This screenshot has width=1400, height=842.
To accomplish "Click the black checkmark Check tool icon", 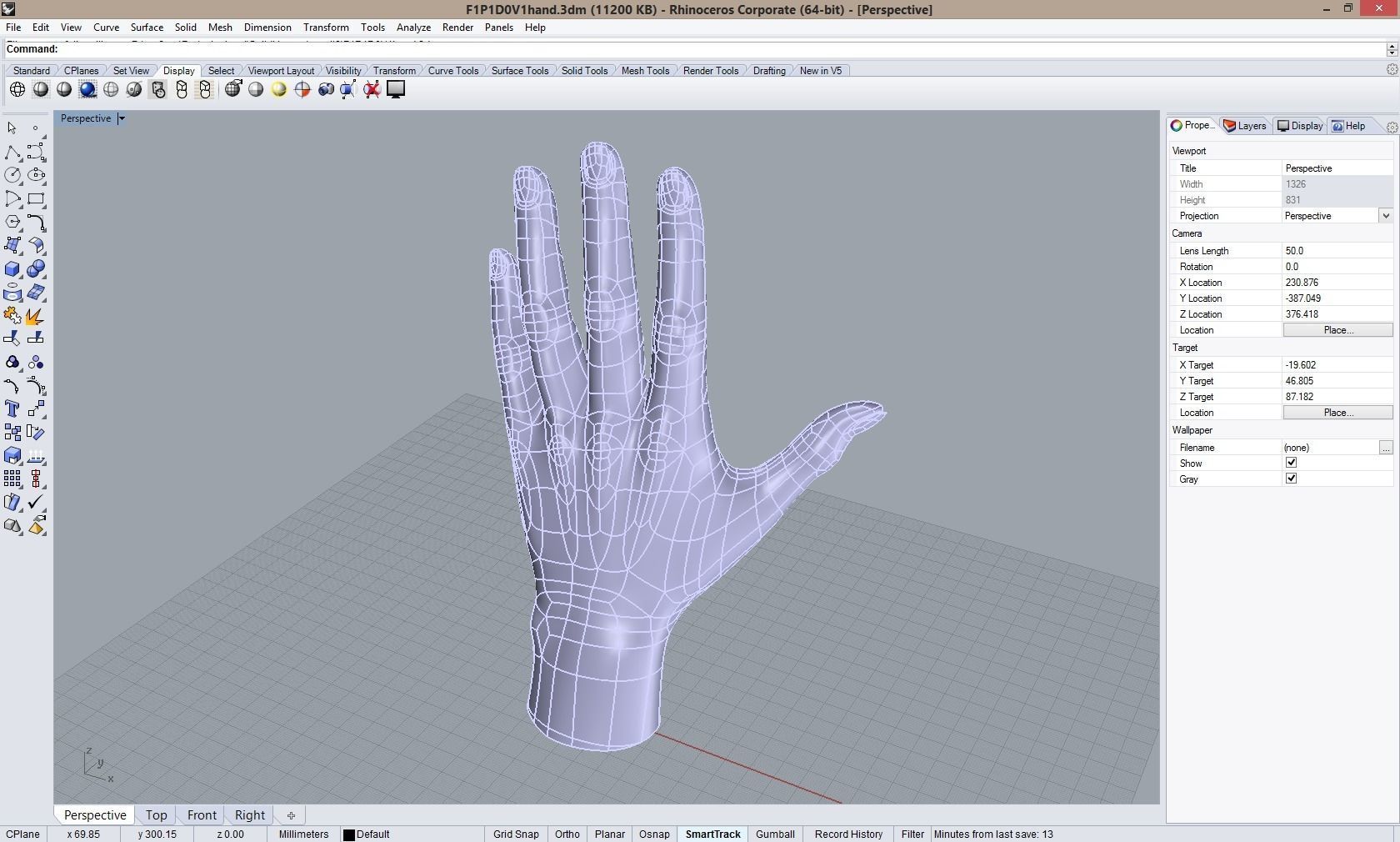I will click(36, 502).
